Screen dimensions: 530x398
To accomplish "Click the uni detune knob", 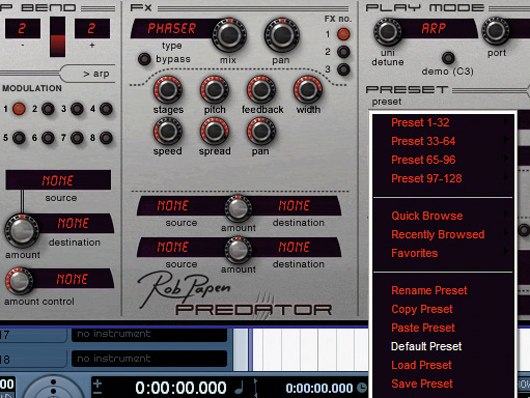I will click(388, 32).
